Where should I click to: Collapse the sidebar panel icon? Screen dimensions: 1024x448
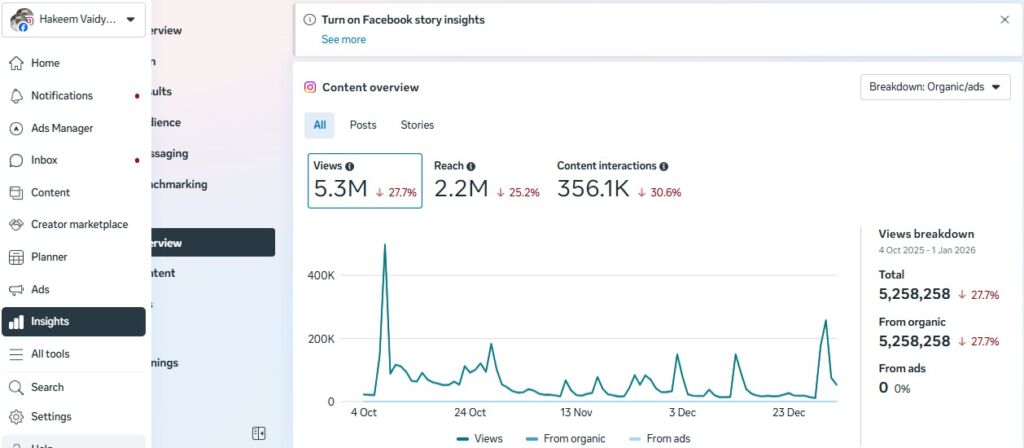click(259, 433)
